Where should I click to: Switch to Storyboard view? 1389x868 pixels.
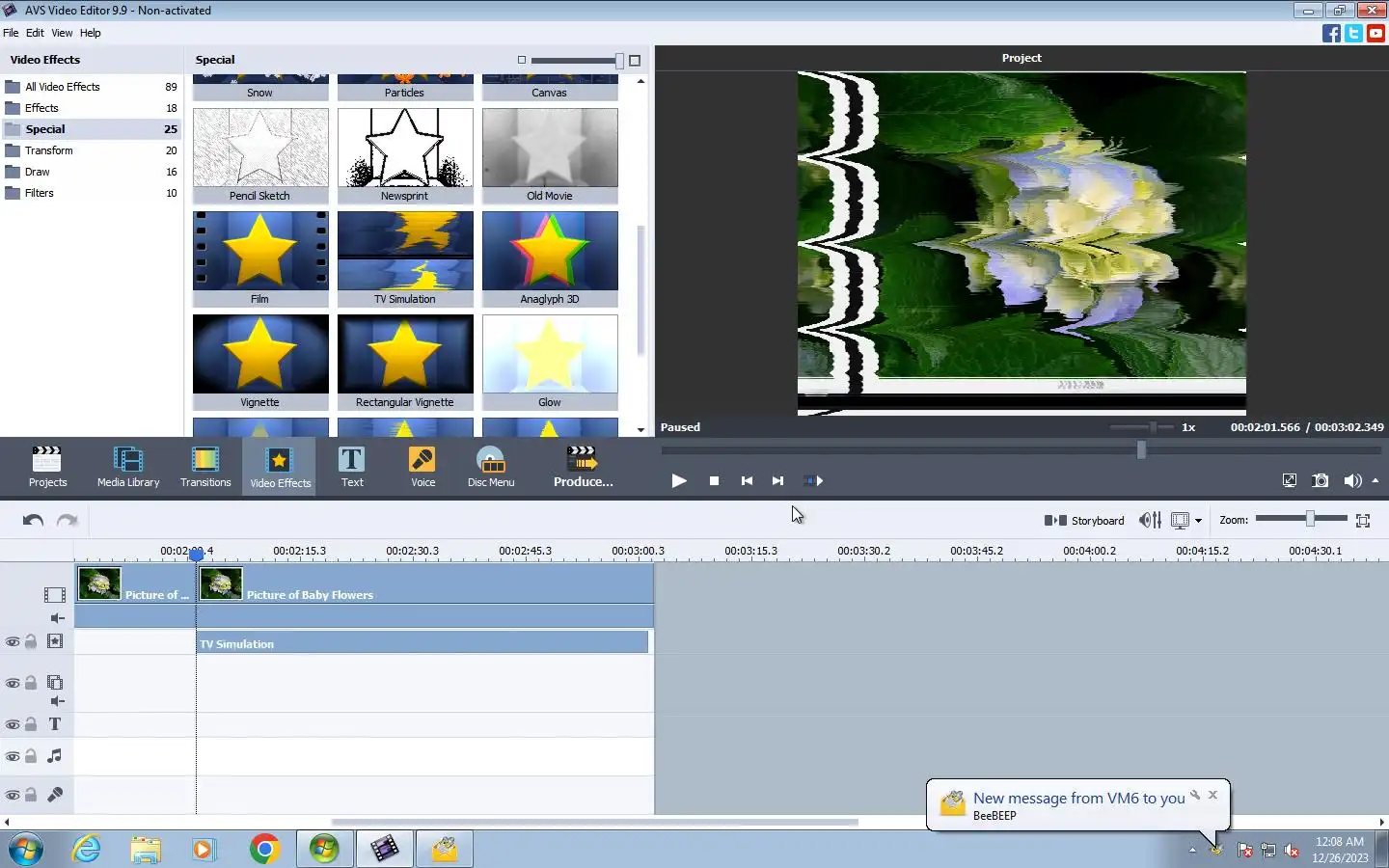point(1084,520)
